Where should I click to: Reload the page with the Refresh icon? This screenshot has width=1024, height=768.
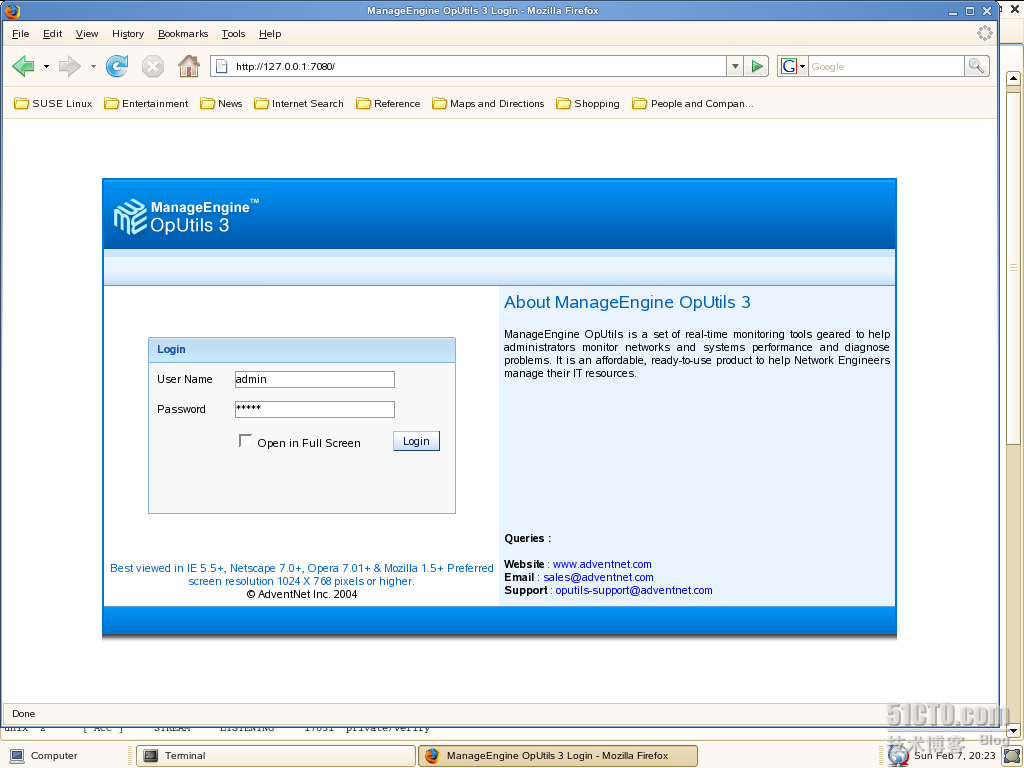pyautogui.click(x=117, y=66)
